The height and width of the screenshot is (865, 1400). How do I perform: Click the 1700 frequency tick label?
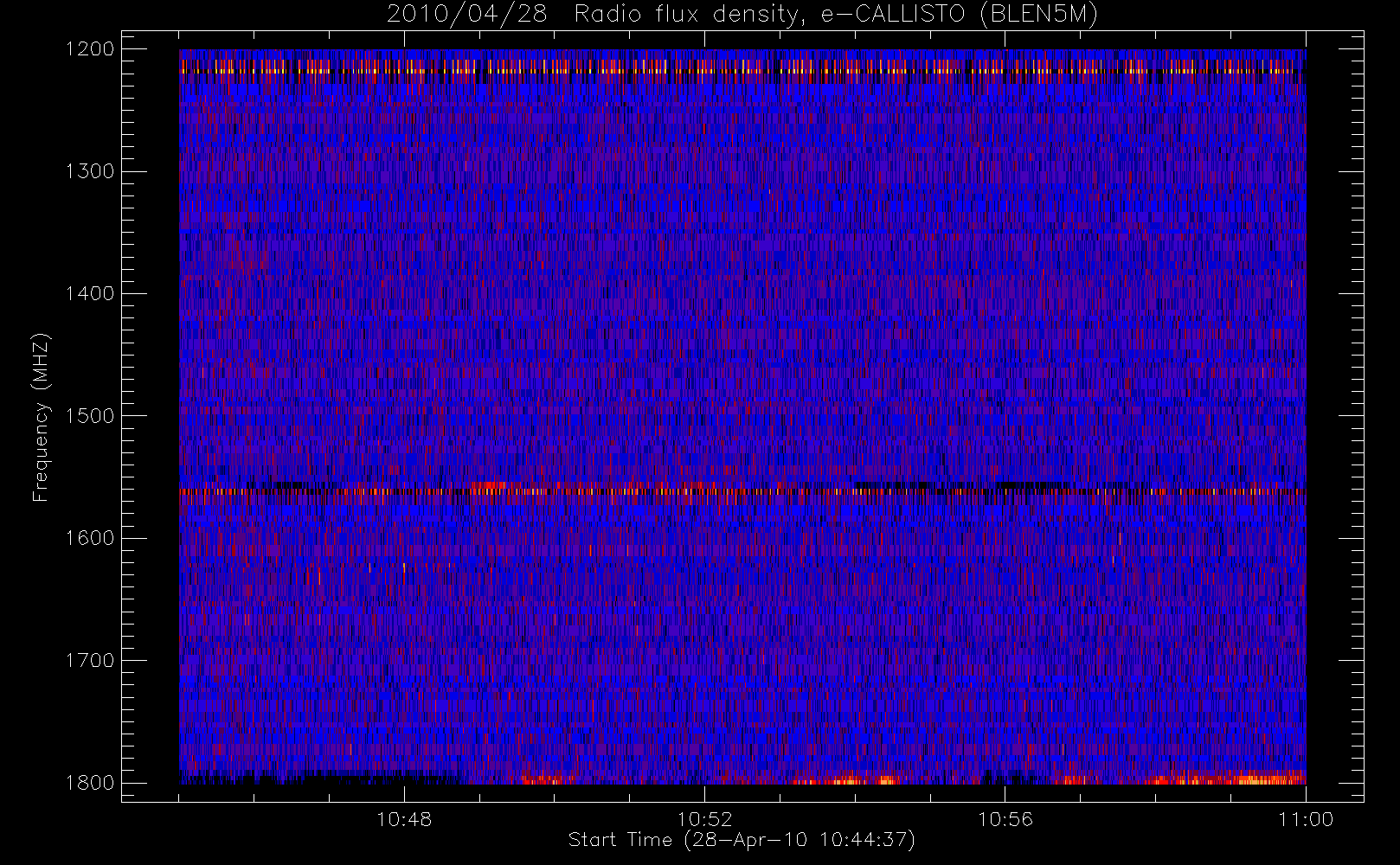[x=90, y=661]
